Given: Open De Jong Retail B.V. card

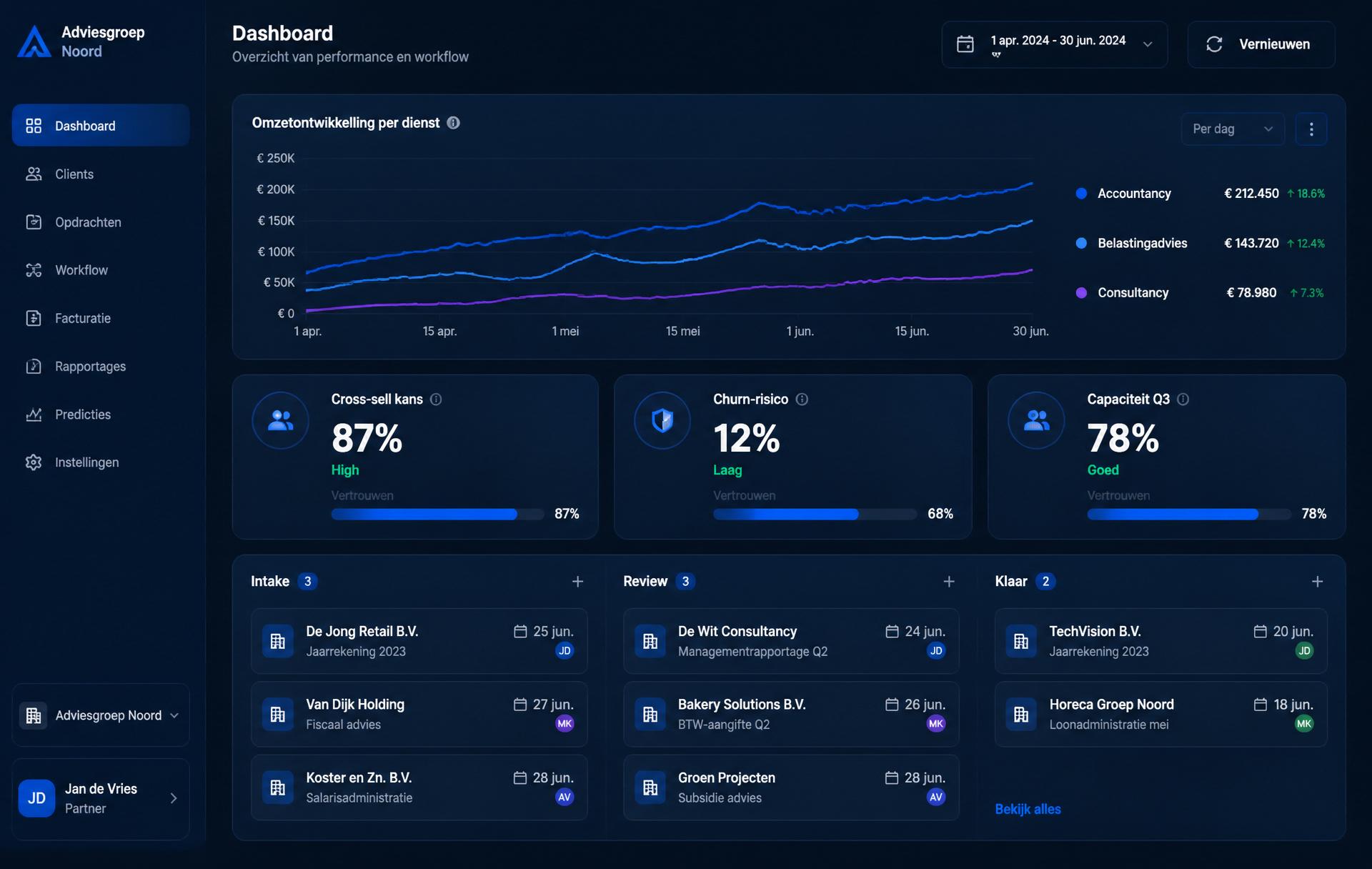Looking at the screenshot, I should pyautogui.click(x=419, y=641).
